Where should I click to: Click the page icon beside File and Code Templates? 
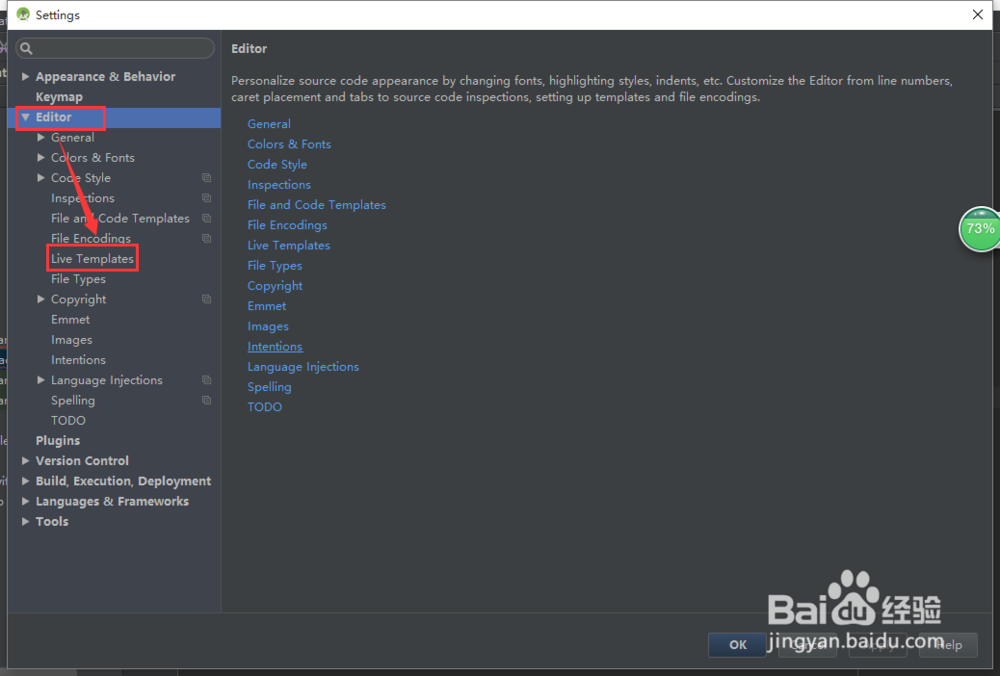207,218
